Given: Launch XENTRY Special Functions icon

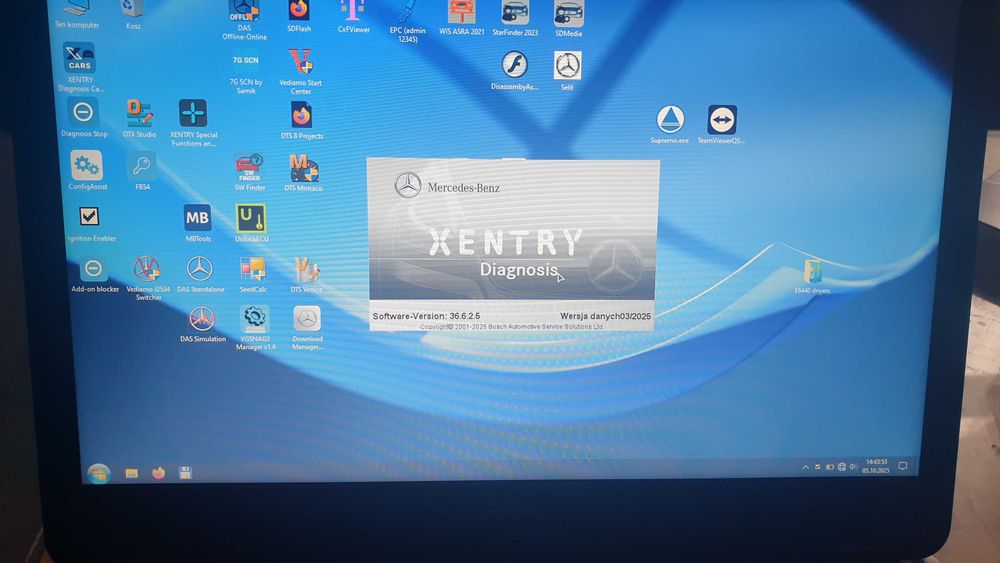Looking at the screenshot, I should [193, 120].
